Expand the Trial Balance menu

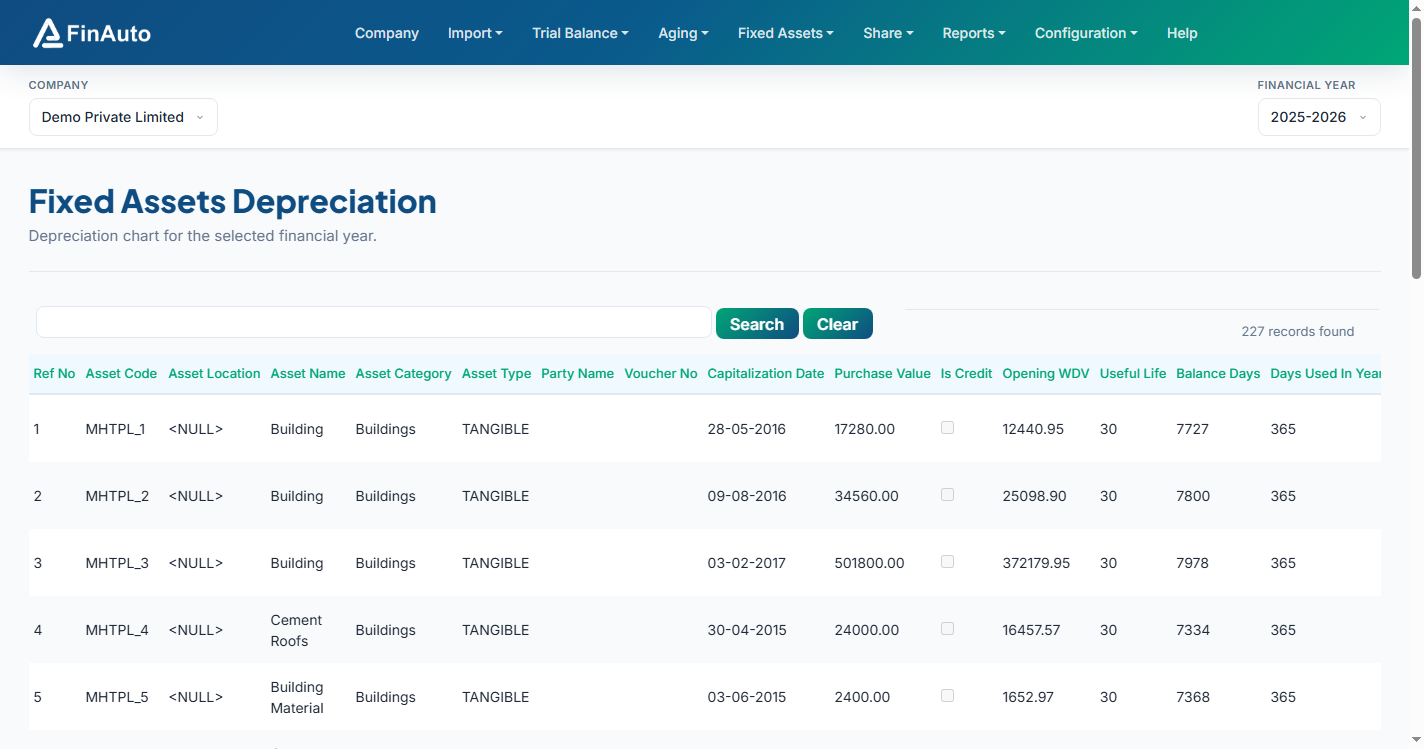click(580, 33)
